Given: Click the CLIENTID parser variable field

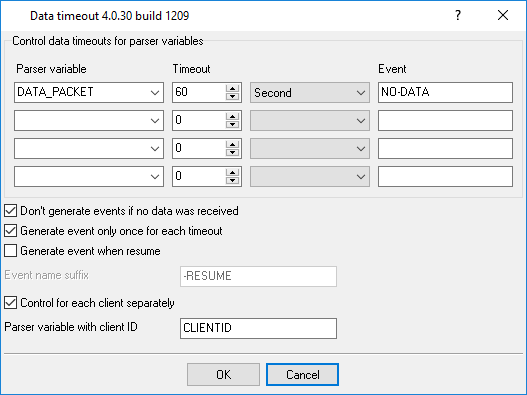Looking at the screenshot, I should click(x=258, y=328).
